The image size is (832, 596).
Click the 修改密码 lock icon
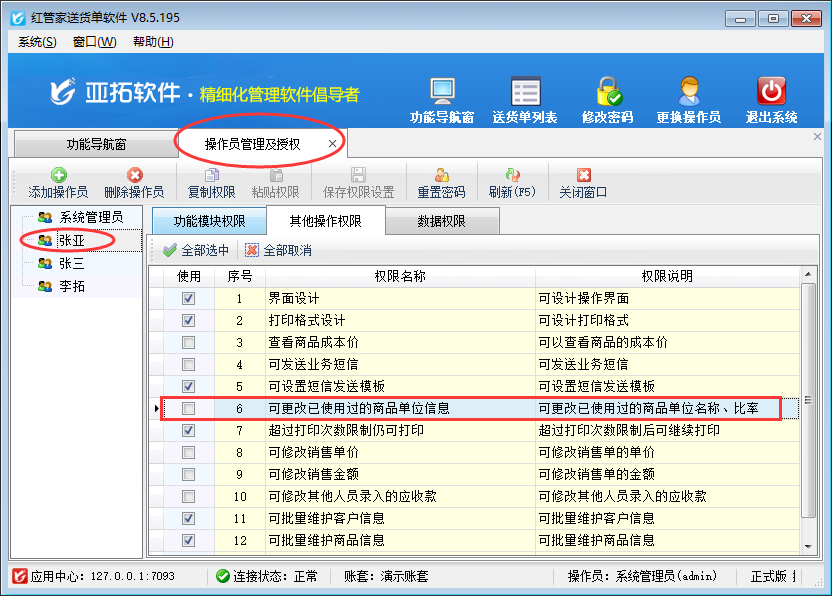click(x=607, y=94)
